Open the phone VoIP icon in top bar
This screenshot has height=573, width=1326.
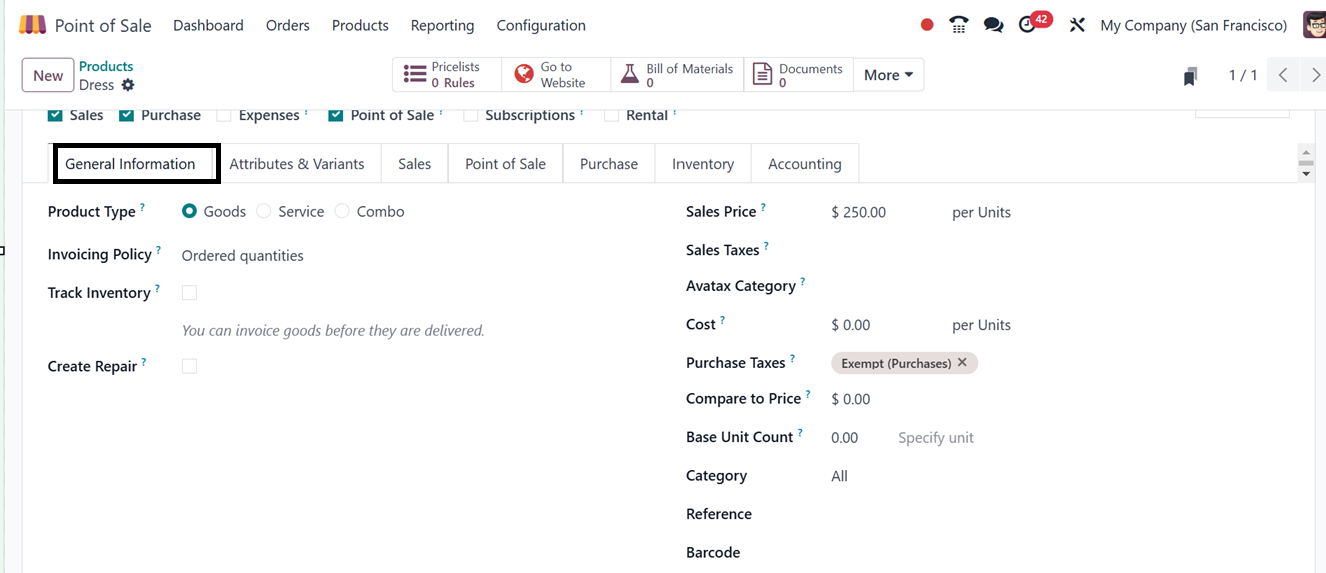[x=959, y=25]
